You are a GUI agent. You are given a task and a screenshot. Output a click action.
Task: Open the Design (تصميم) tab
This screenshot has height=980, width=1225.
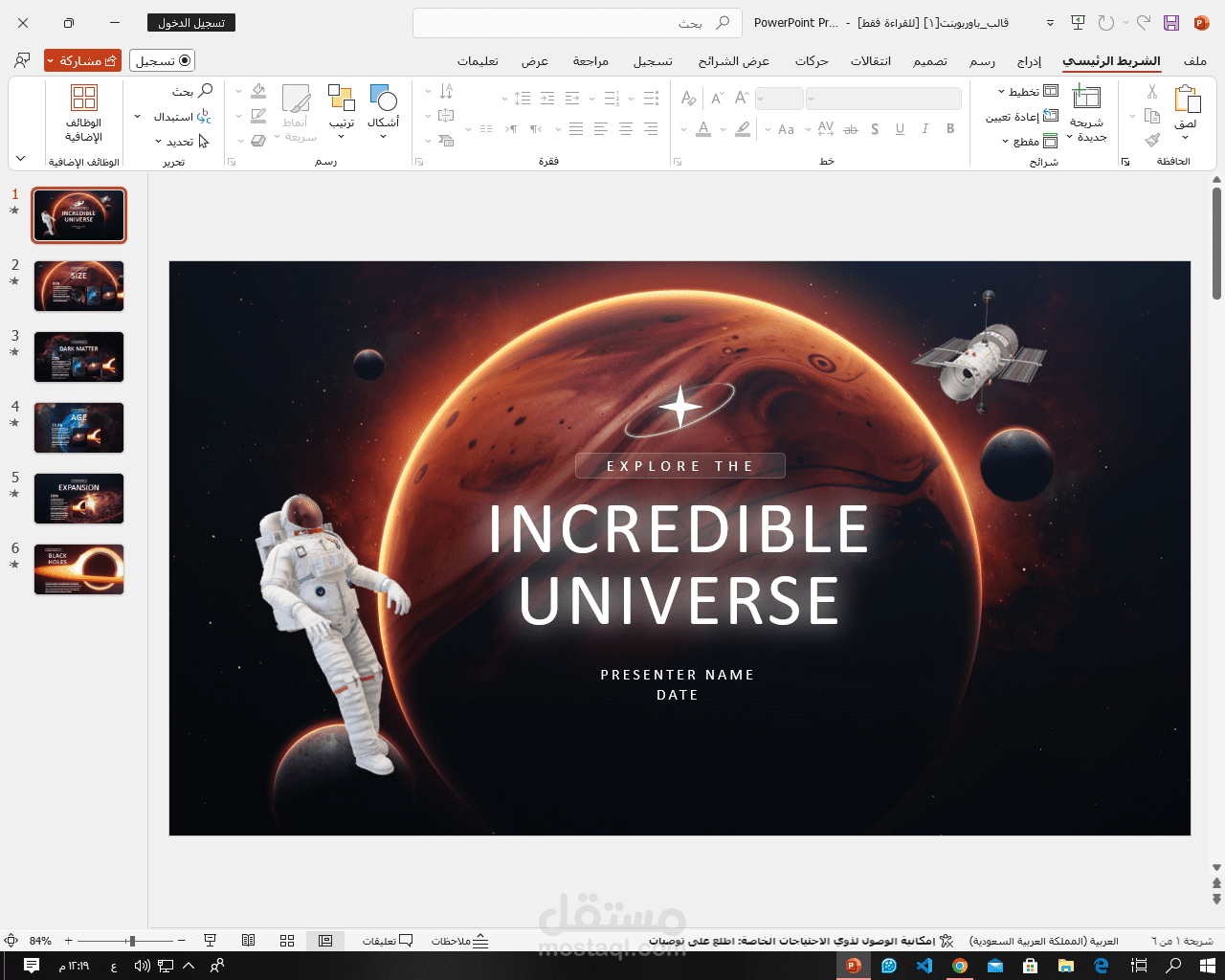(930, 61)
